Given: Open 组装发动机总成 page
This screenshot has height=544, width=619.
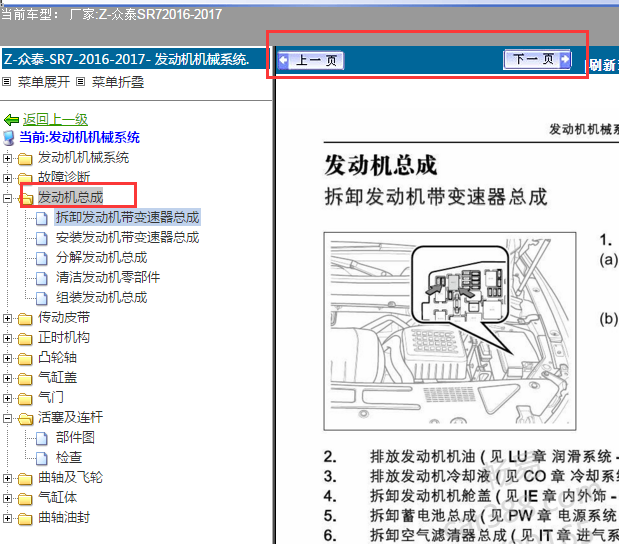Looking at the screenshot, I should pos(101,297).
